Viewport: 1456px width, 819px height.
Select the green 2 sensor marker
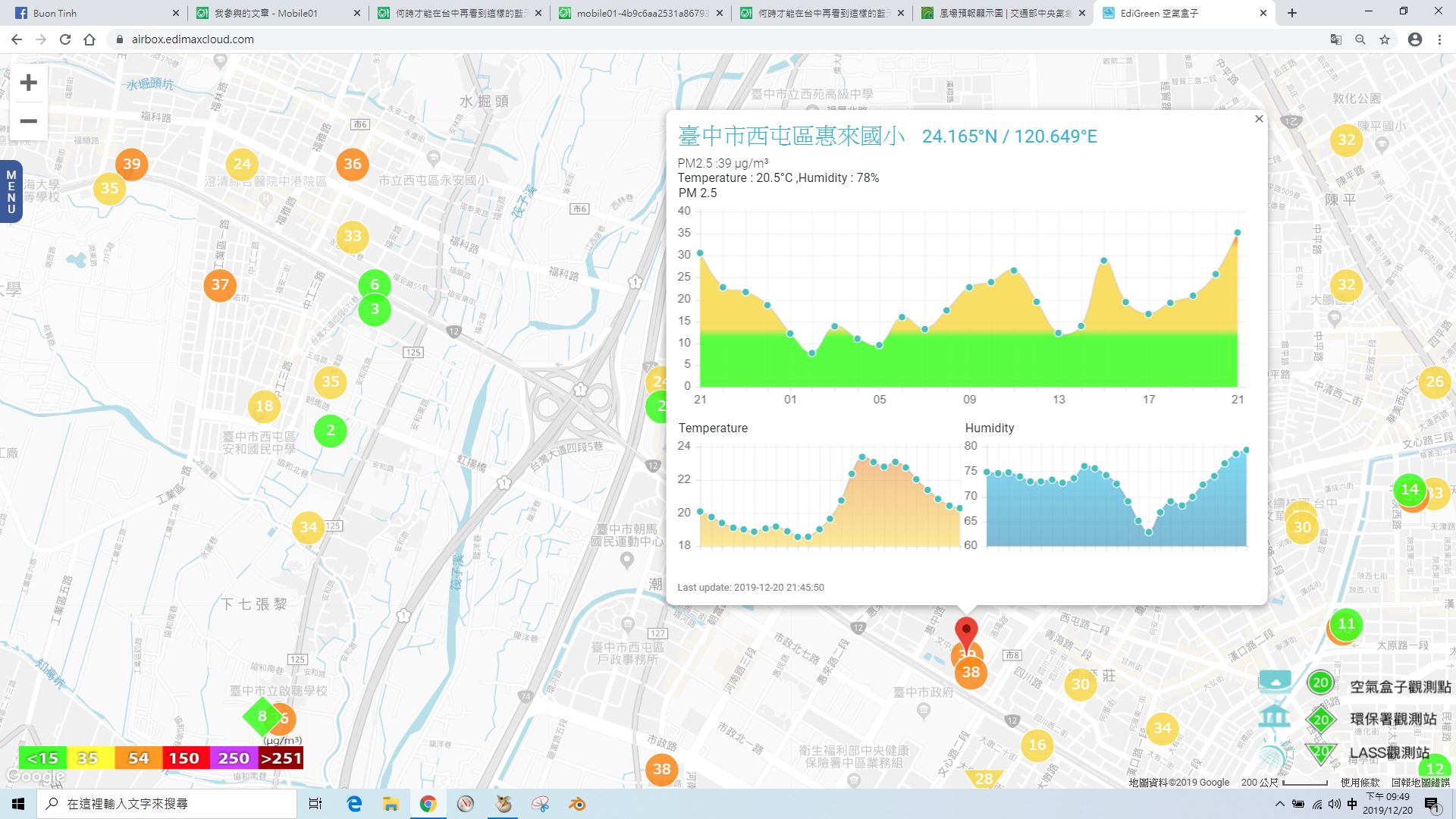(x=331, y=431)
